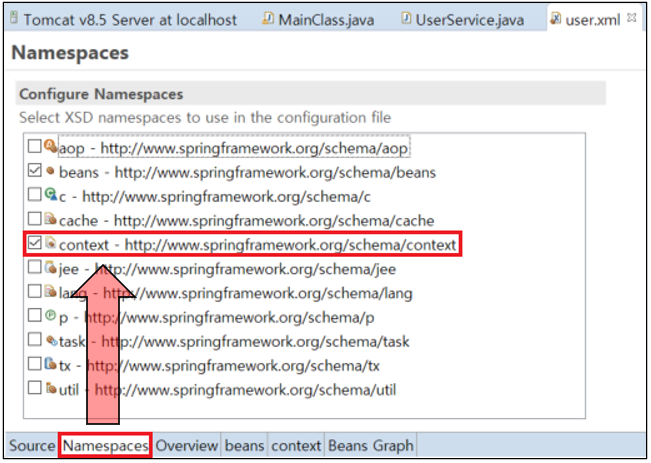651x463 pixels.
Task: Uncheck the beans namespace checkbox
Action: click(x=34, y=170)
